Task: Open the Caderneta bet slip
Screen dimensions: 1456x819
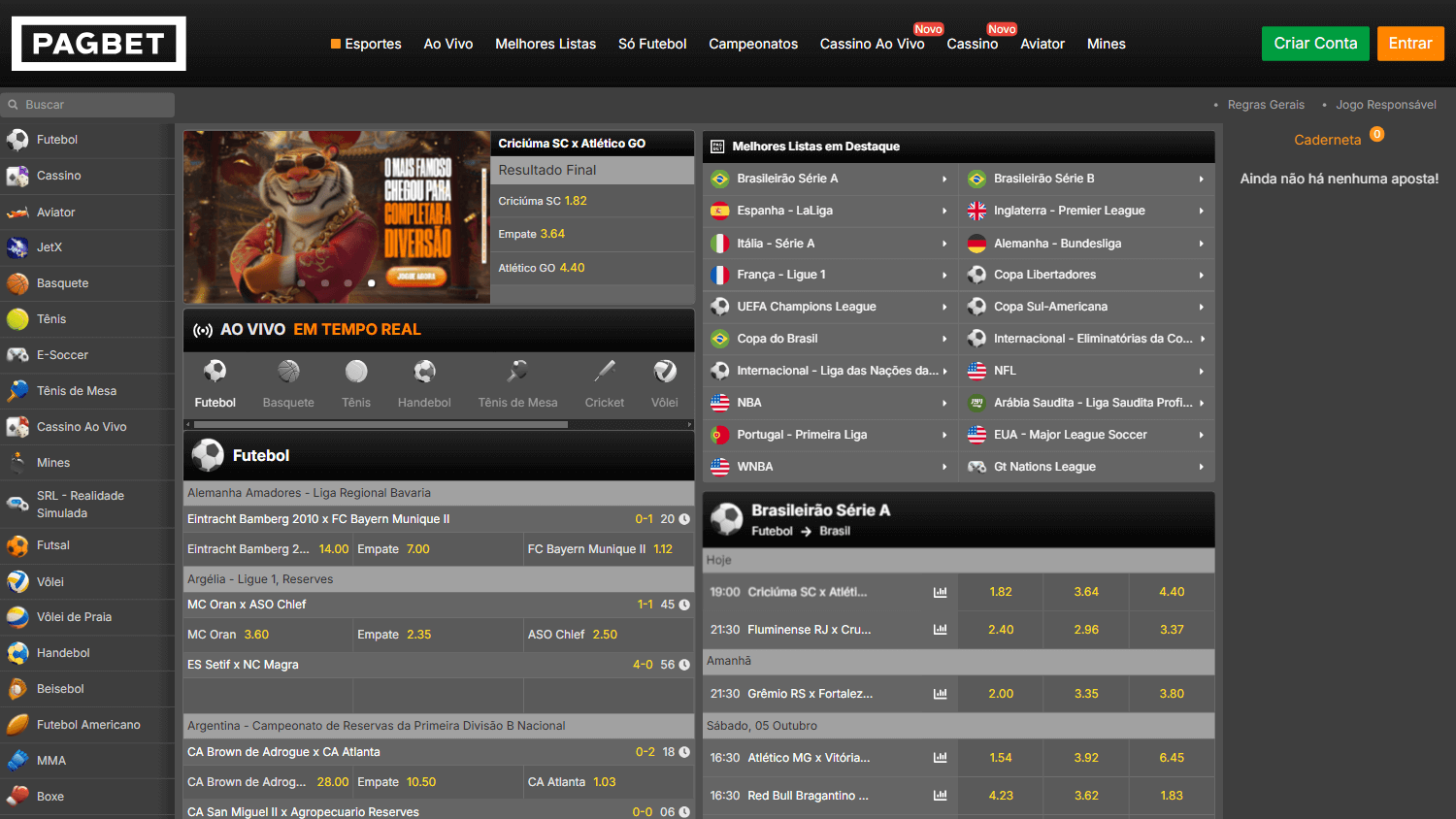Action: [x=1339, y=140]
